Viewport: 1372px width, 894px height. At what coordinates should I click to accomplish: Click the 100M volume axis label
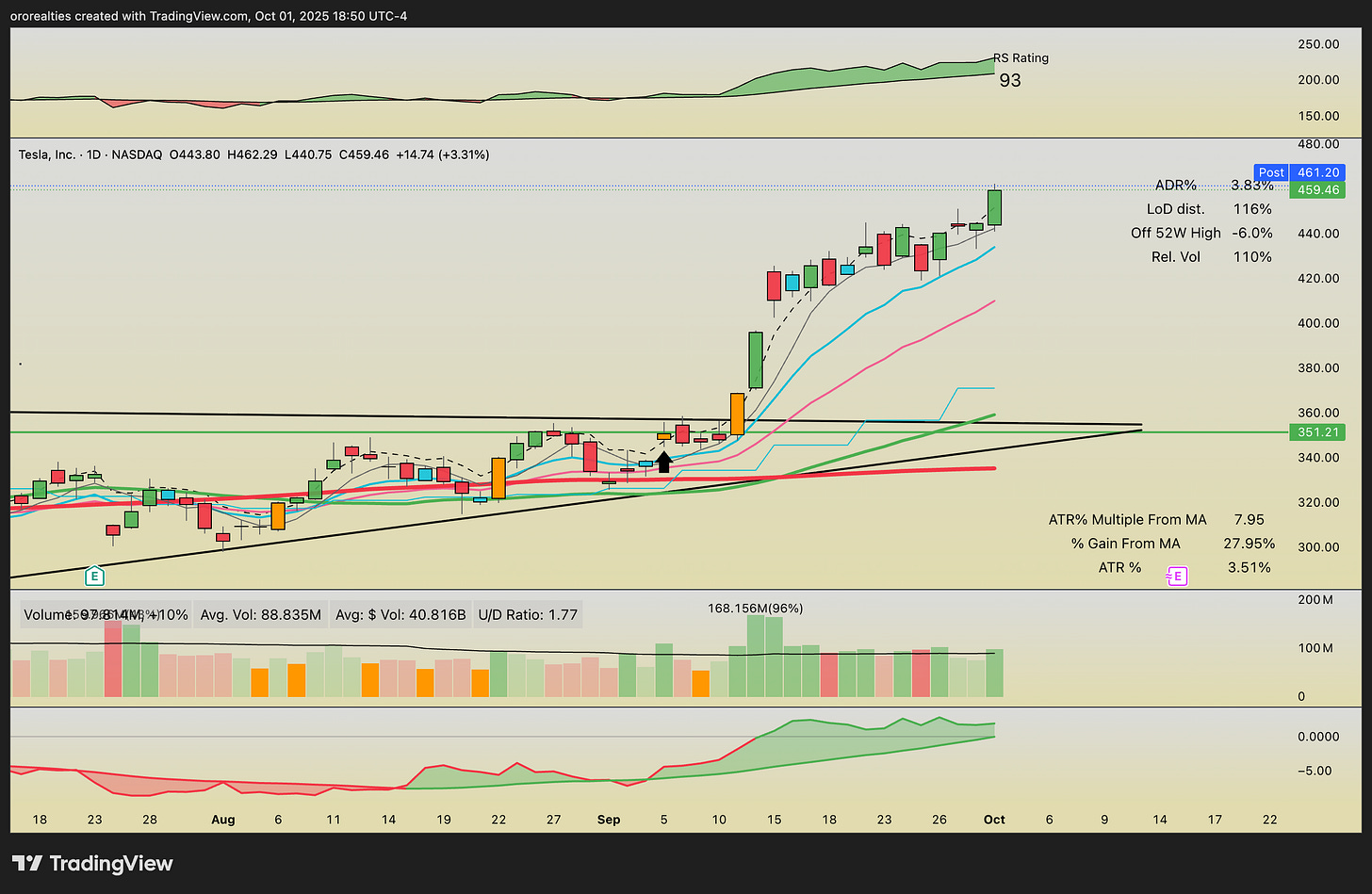1315,648
